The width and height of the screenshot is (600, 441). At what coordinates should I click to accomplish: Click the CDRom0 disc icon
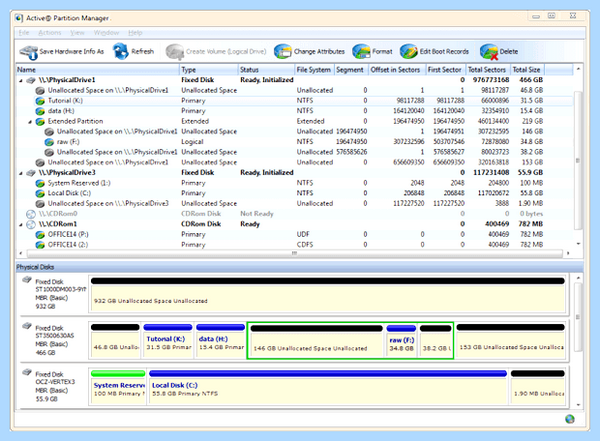(31, 214)
